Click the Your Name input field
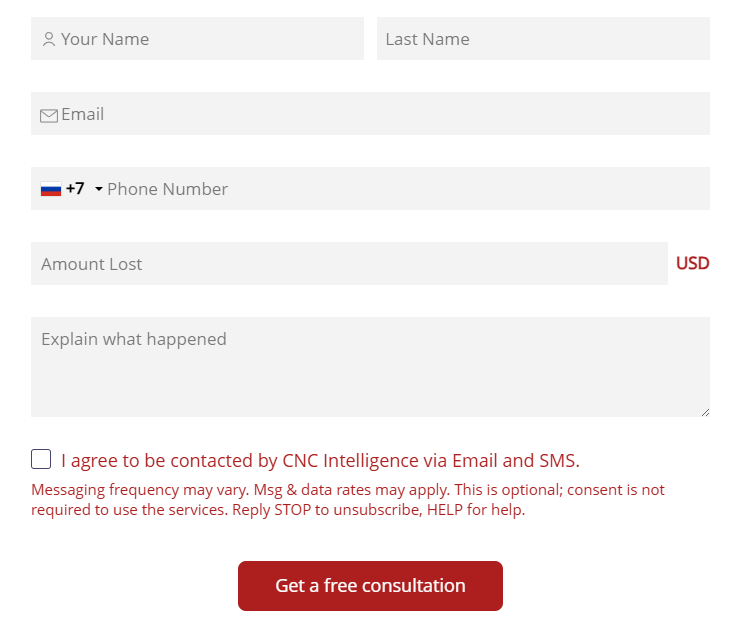Image resolution: width=742 pixels, height=626 pixels. [x=197, y=39]
